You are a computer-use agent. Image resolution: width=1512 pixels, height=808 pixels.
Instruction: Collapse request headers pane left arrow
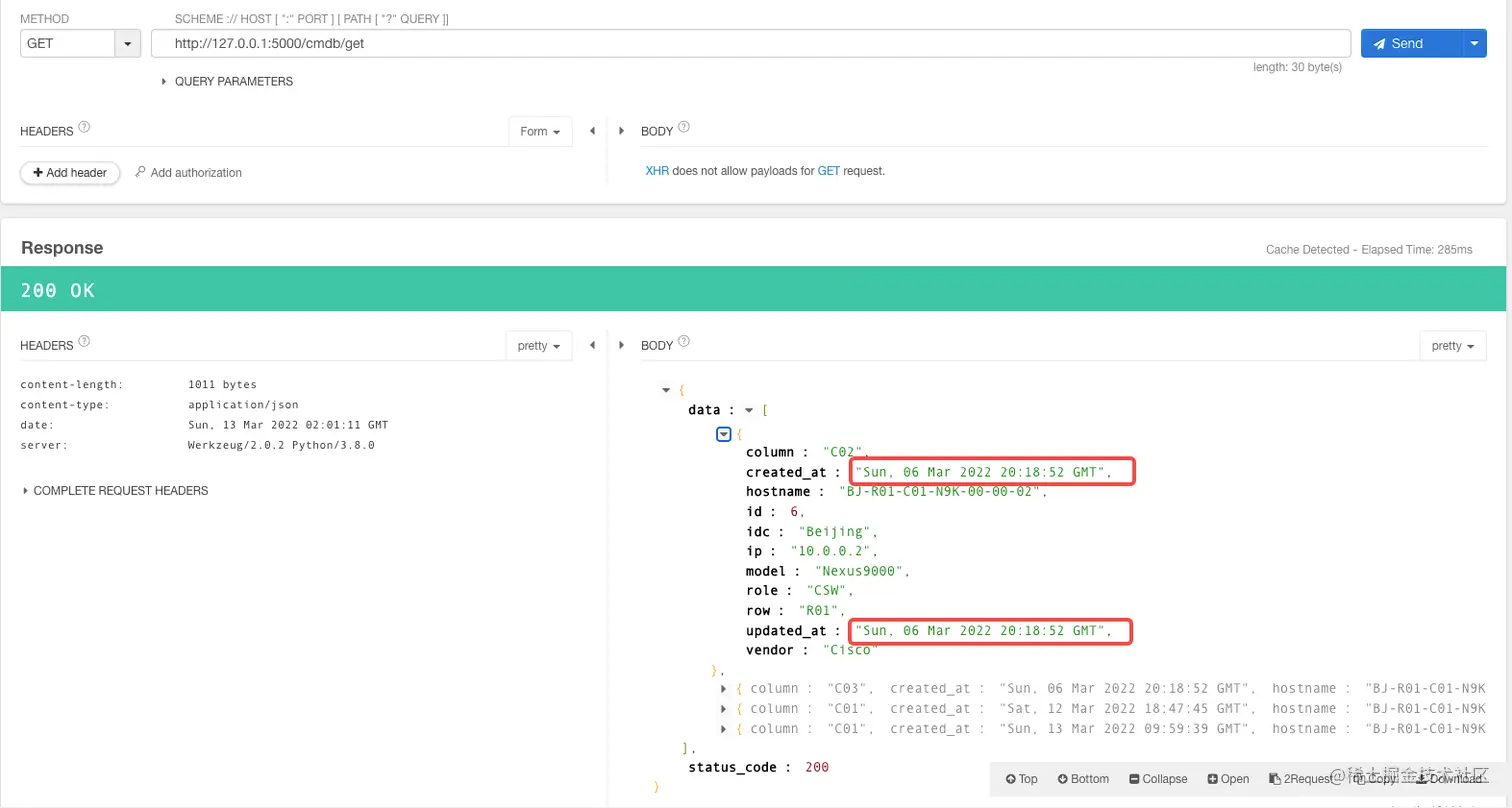click(592, 132)
